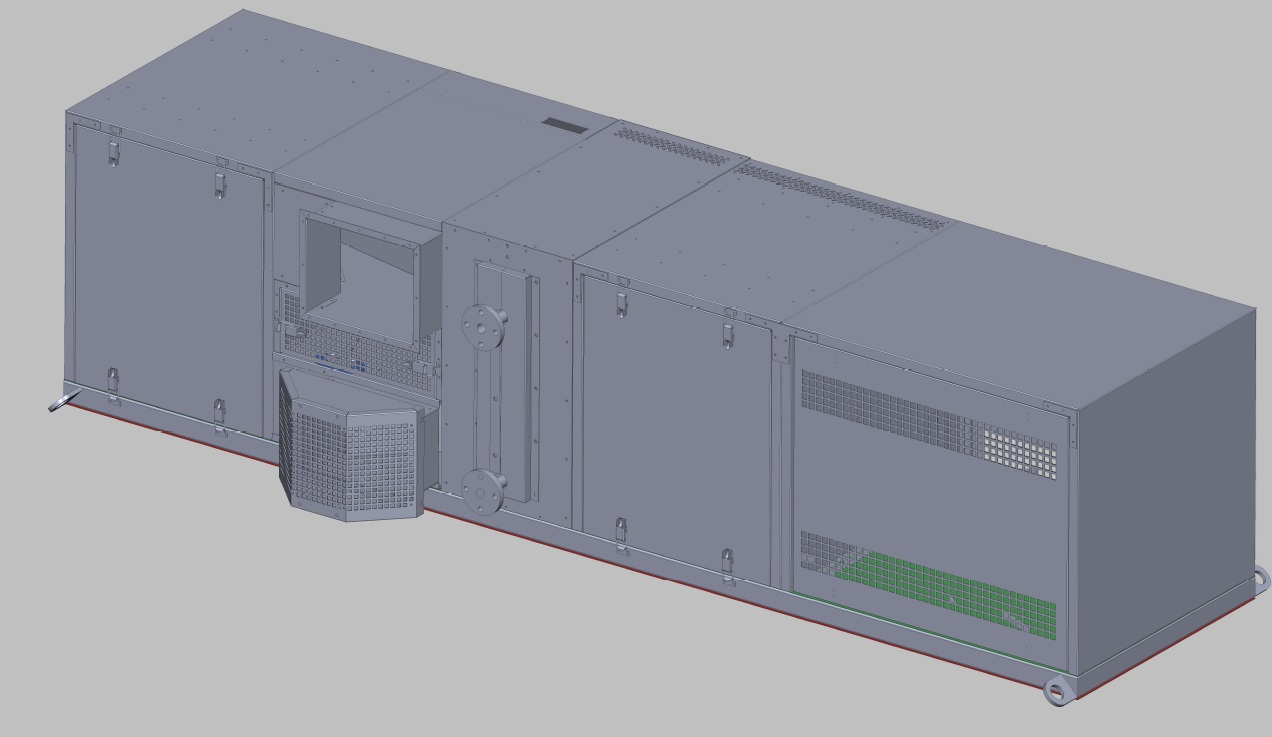Click the bottom-right latch on middle door
The width and height of the screenshot is (1272, 737).
(x=728, y=565)
